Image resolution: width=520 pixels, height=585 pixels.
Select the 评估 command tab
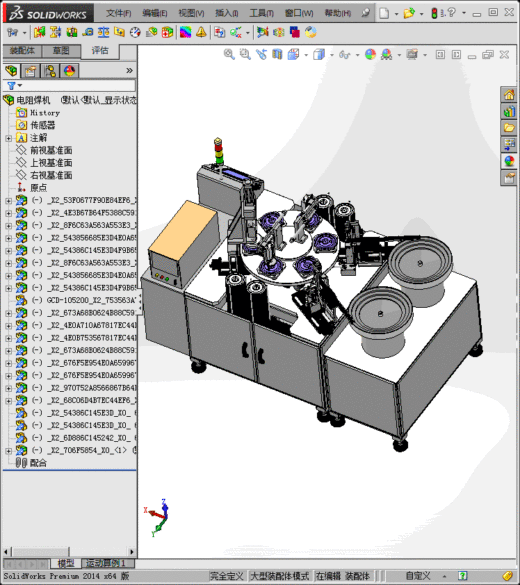100,51
